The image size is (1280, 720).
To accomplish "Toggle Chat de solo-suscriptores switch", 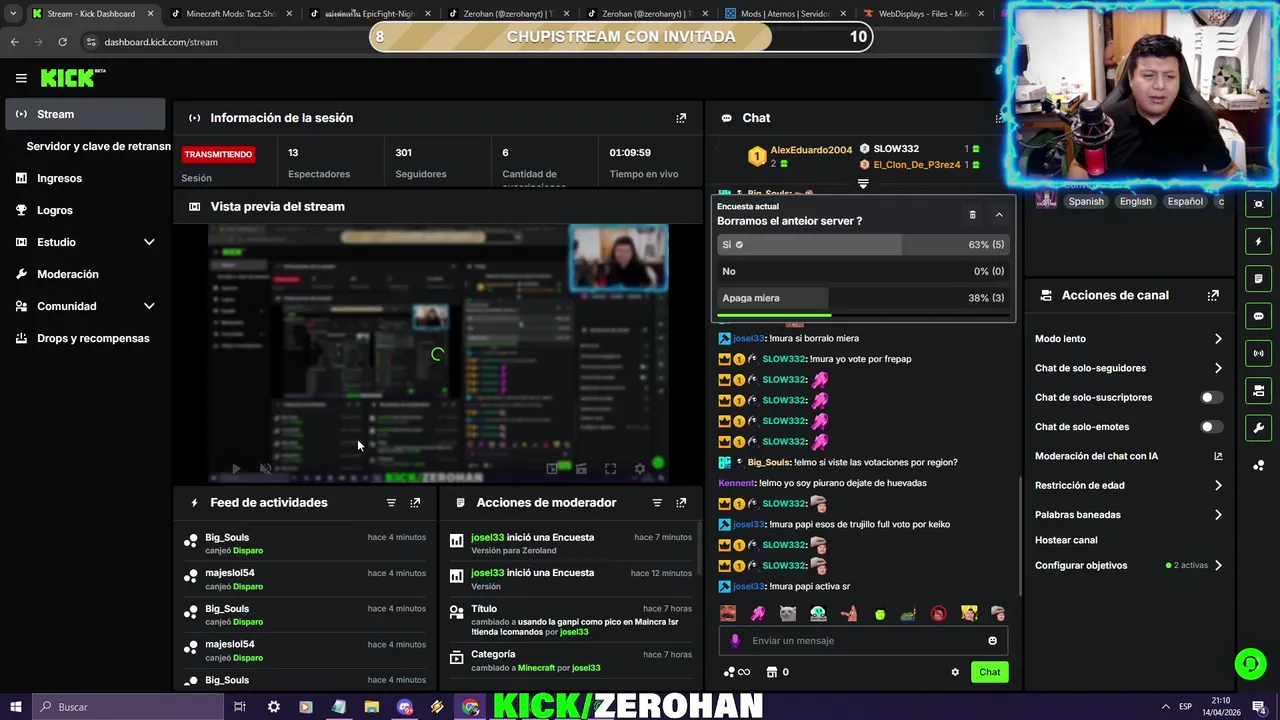I will point(1211,397).
